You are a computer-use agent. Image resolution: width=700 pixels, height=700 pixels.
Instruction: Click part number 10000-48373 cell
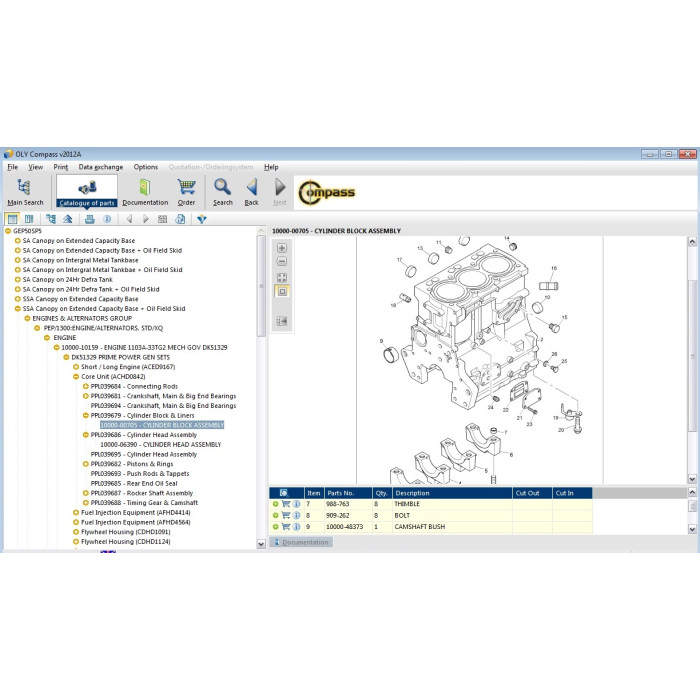pos(348,527)
